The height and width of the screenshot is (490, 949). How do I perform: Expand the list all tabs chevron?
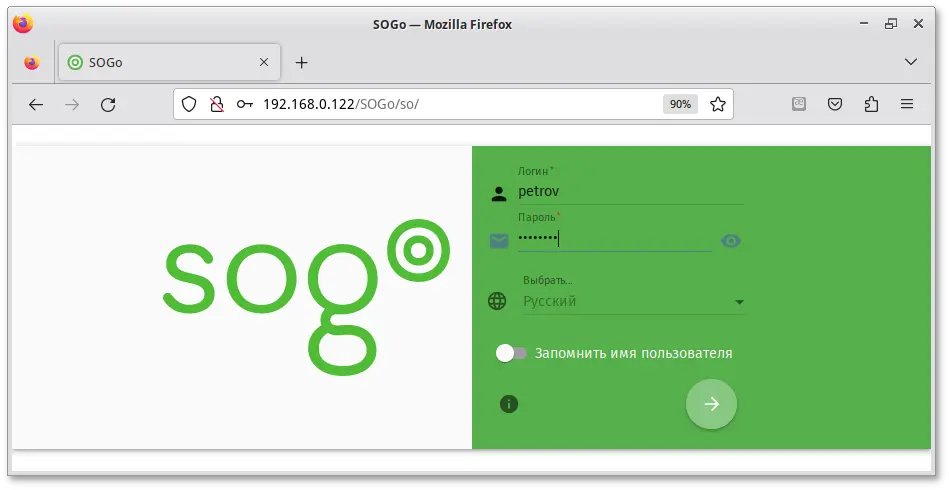click(x=910, y=62)
